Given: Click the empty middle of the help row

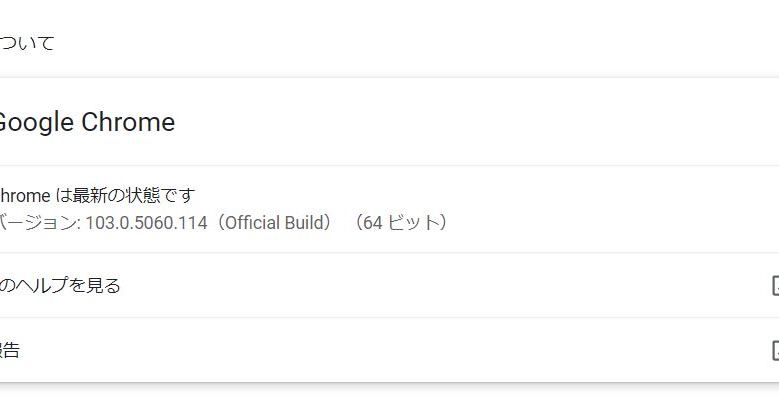Looking at the screenshot, I should [400, 286].
